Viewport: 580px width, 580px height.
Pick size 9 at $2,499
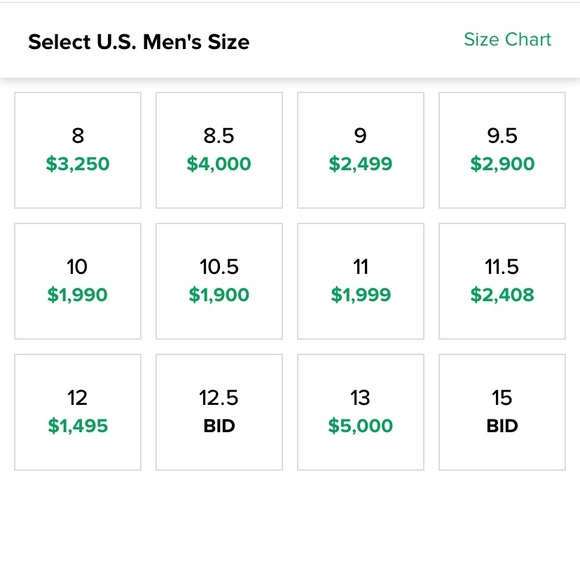pyautogui.click(x=361, y=150)
